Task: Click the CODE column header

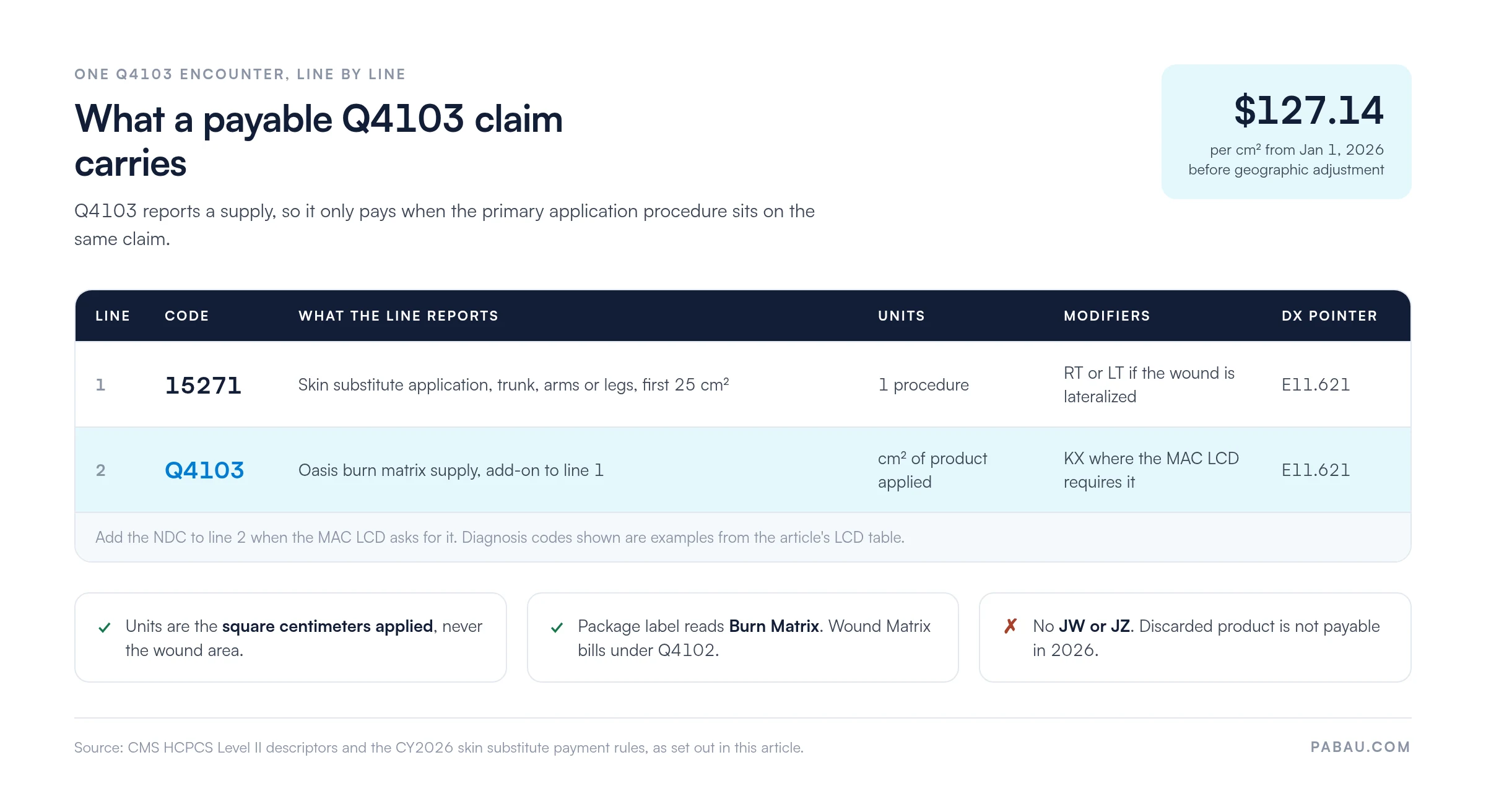Action: pos(186,316)
